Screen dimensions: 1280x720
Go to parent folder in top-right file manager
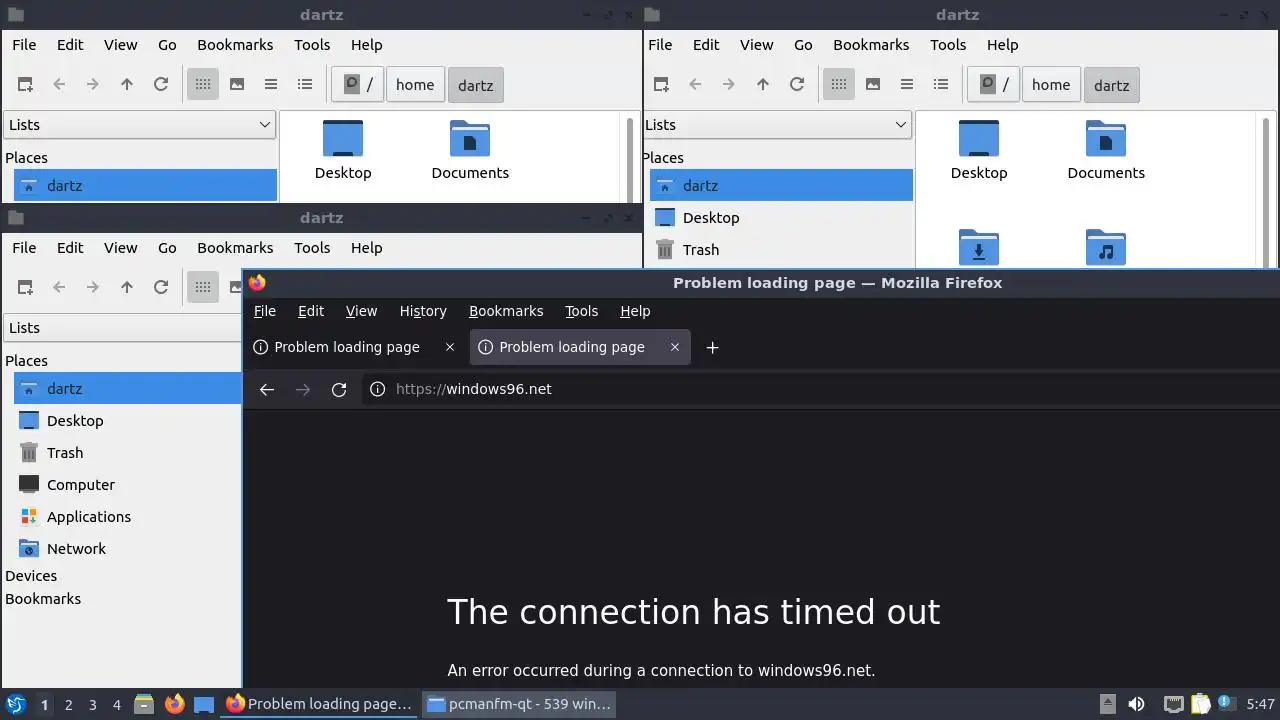coord(763,85)
